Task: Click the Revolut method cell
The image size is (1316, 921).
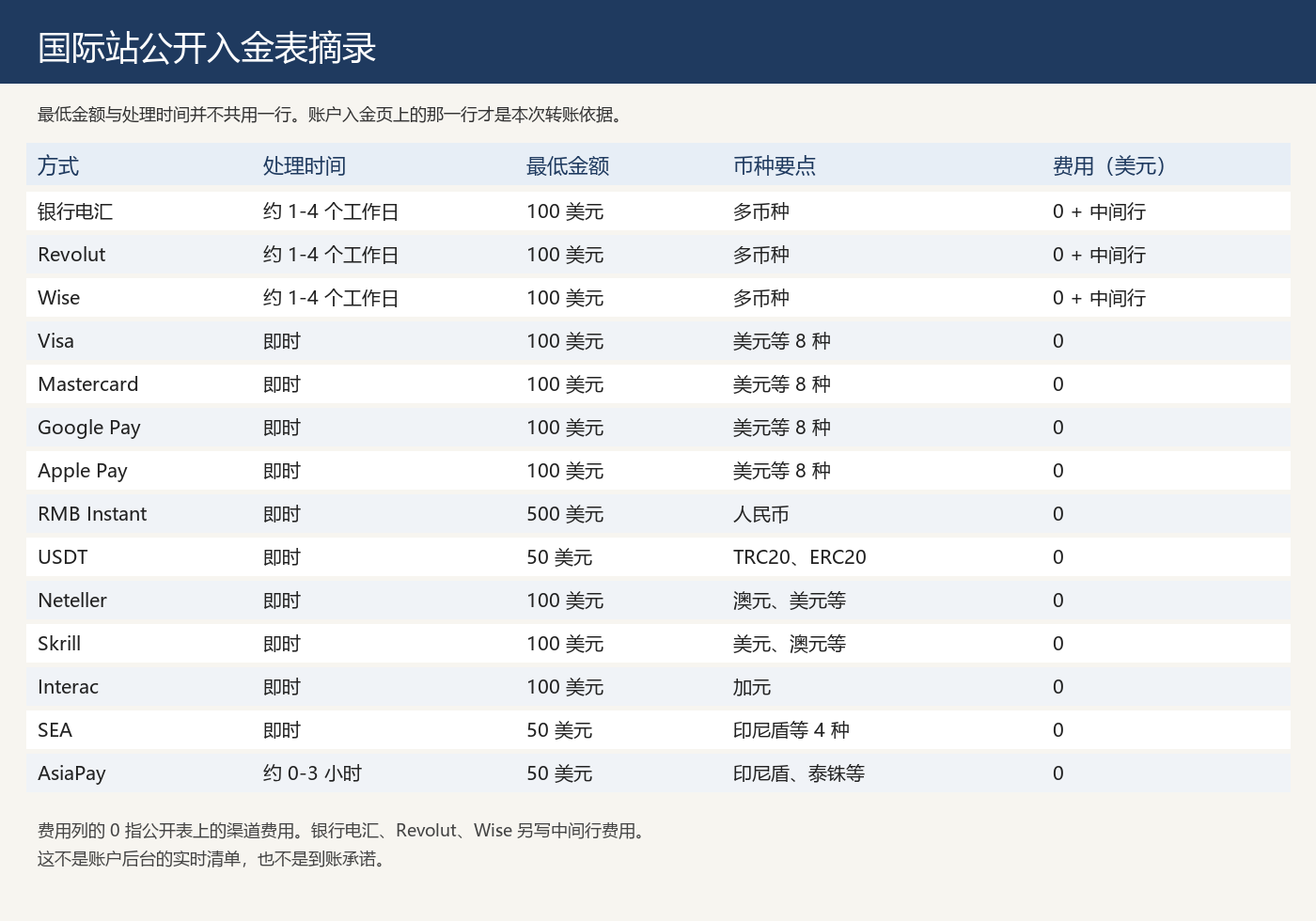Action: point(71,255)
